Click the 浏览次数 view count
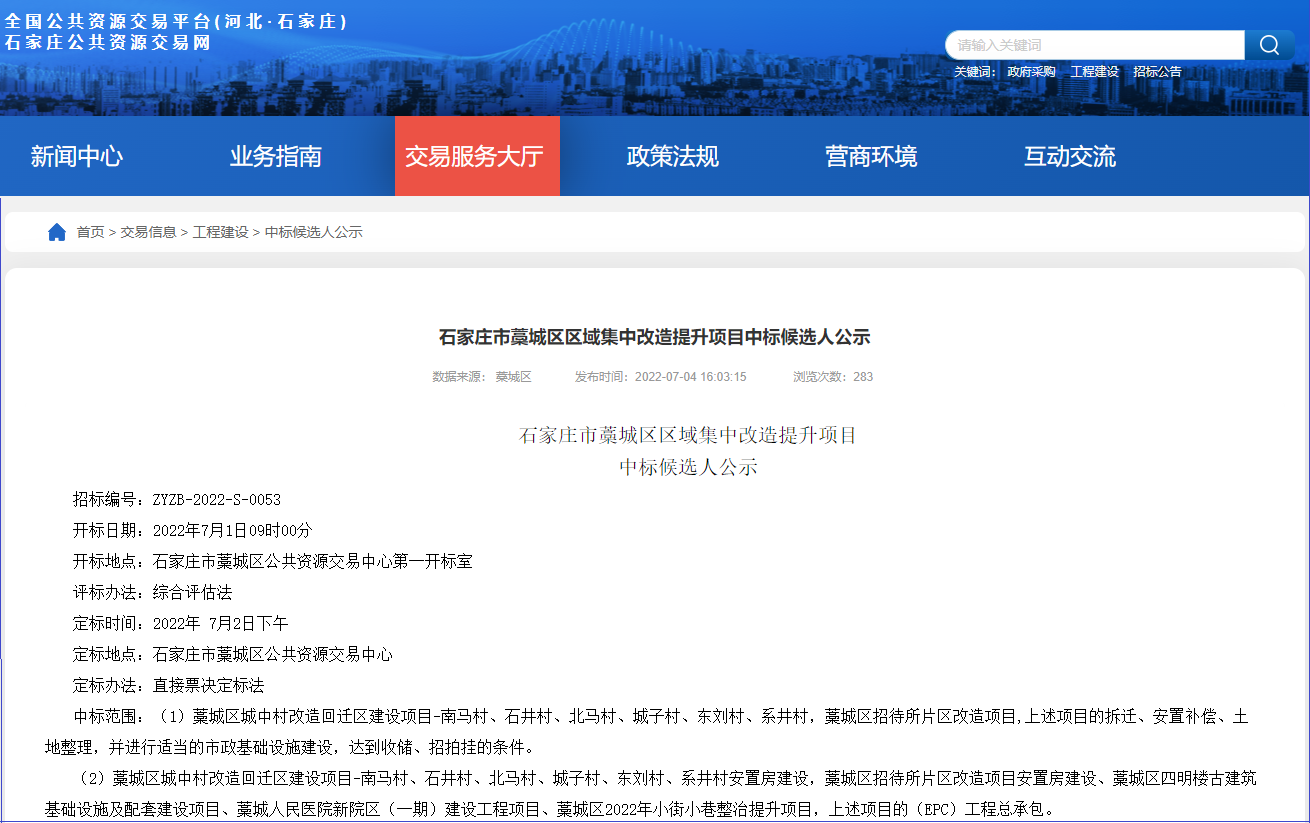Viewport: 1310px width, 823px height. pyautogui.click(x=833, y=377)
